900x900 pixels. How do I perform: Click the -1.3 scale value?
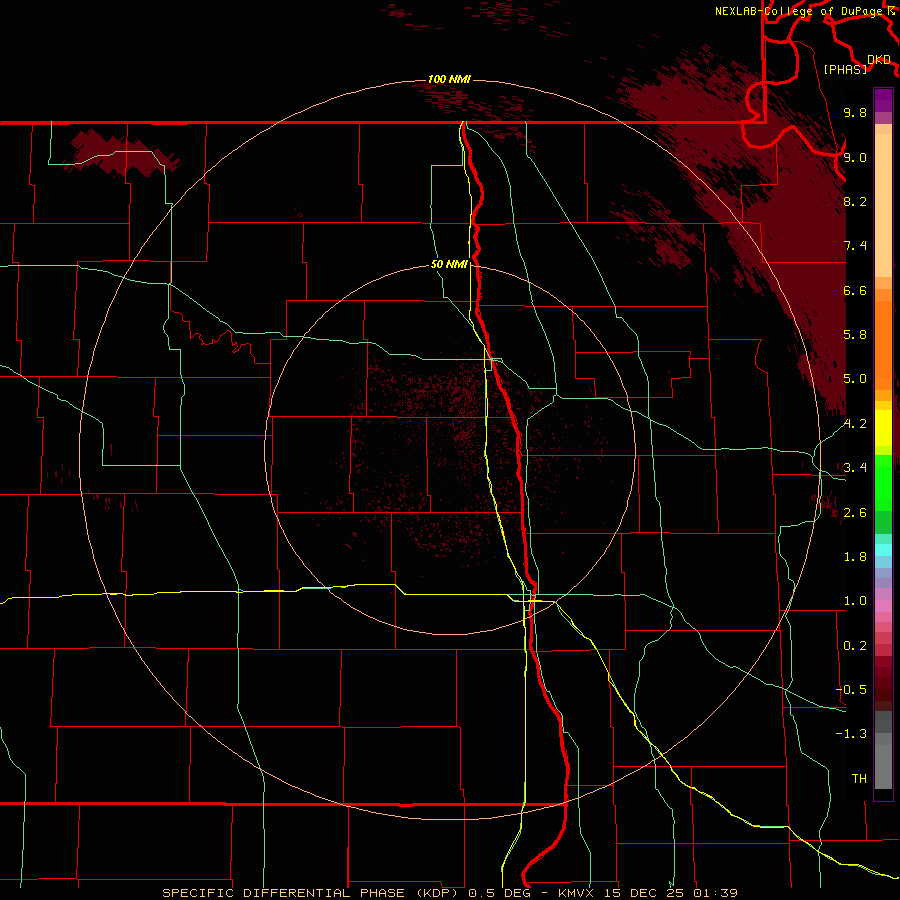[x=851, y=734]
